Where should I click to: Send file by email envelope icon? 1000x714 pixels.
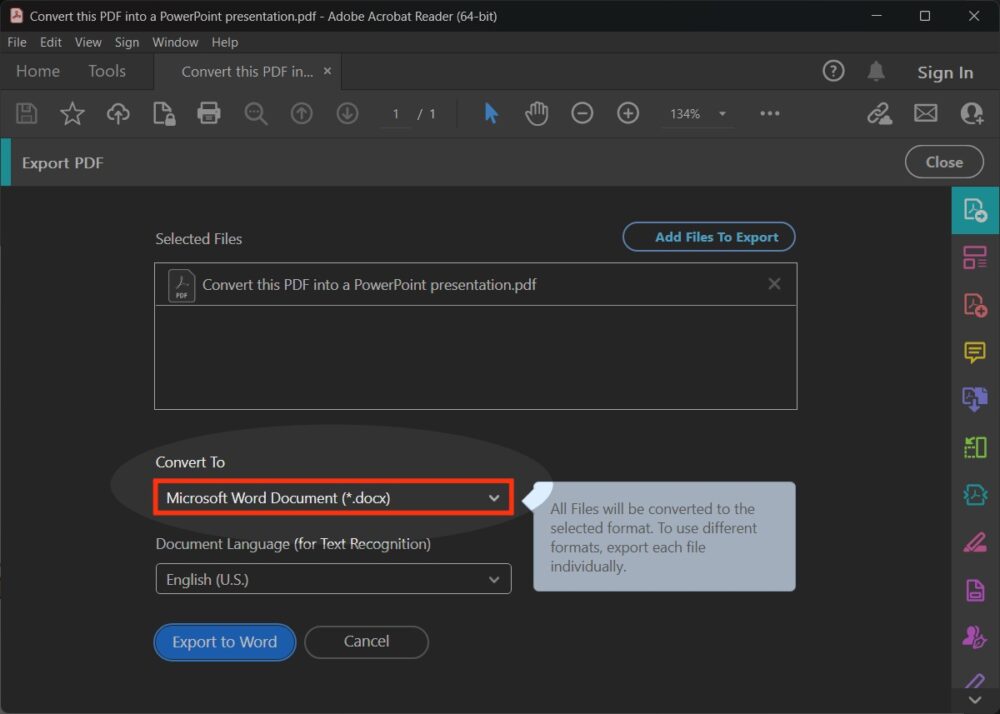click(x=925, y=114)
